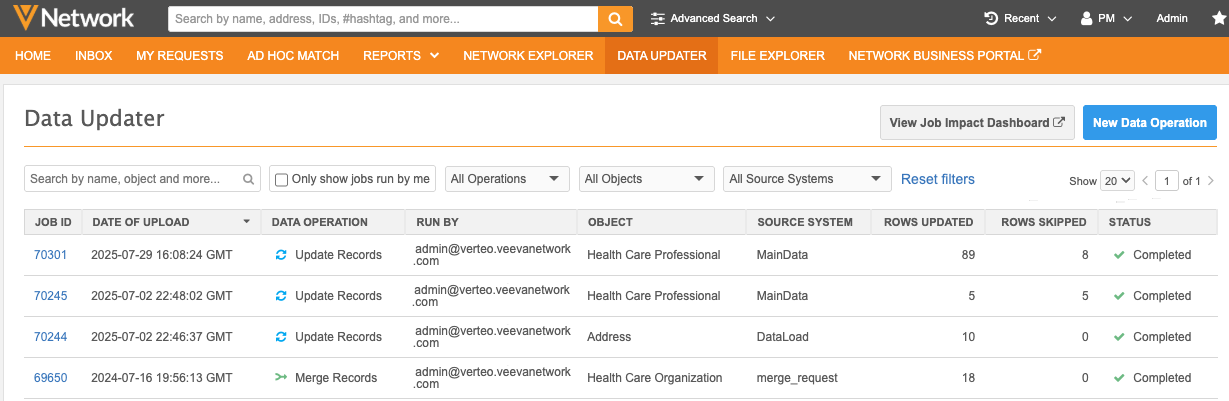This screenshot has height=401, width=1229.
Task: Switch to the Network Explorer tab
Action: tap(528, 56)
